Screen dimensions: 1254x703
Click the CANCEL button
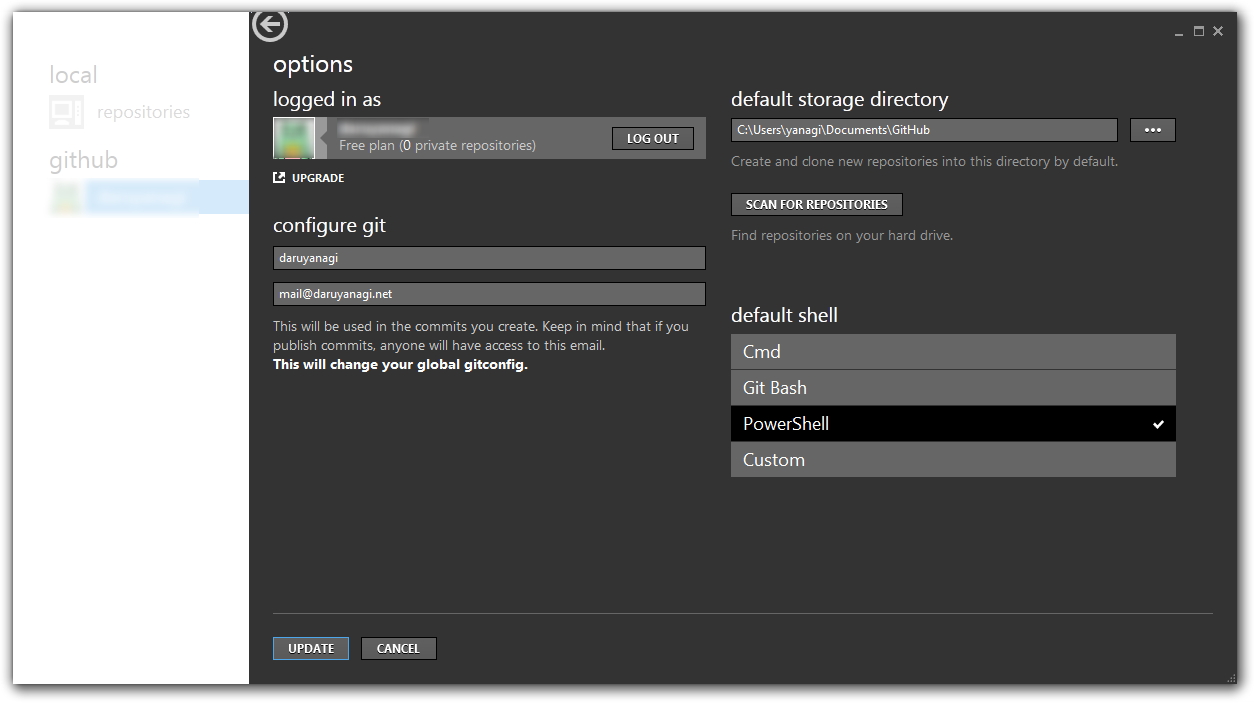(x=398, y=648)
